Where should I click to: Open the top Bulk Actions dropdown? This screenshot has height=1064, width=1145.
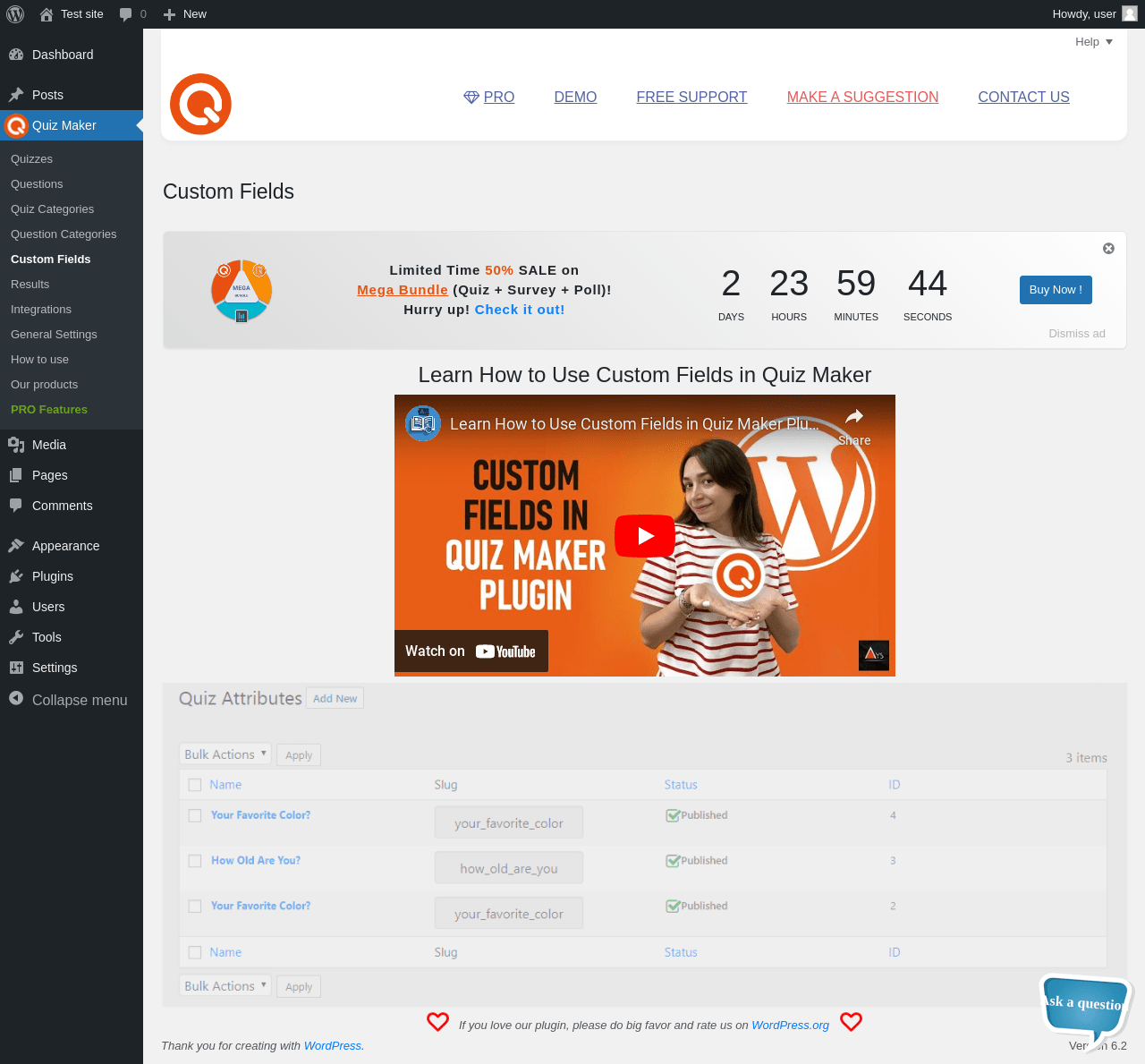225,754
